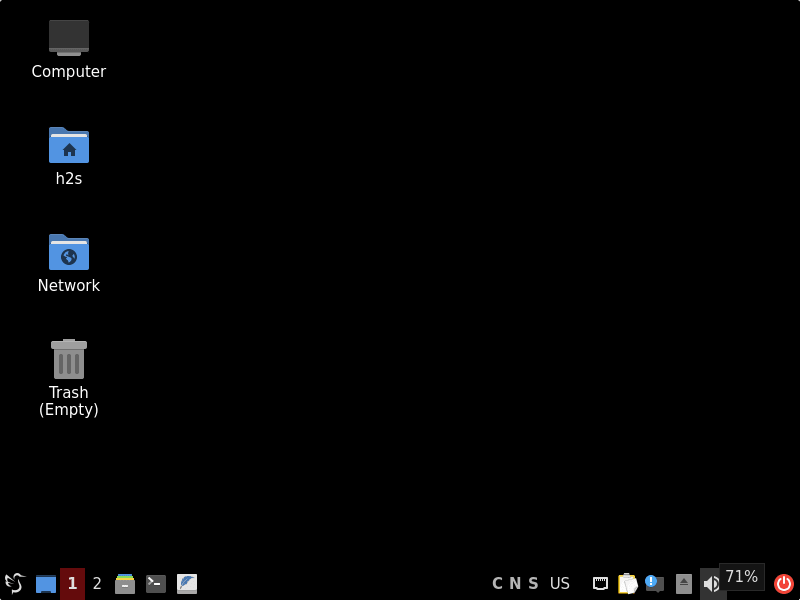Open the empty Trash on the desktop

click(x=68, y=358)
